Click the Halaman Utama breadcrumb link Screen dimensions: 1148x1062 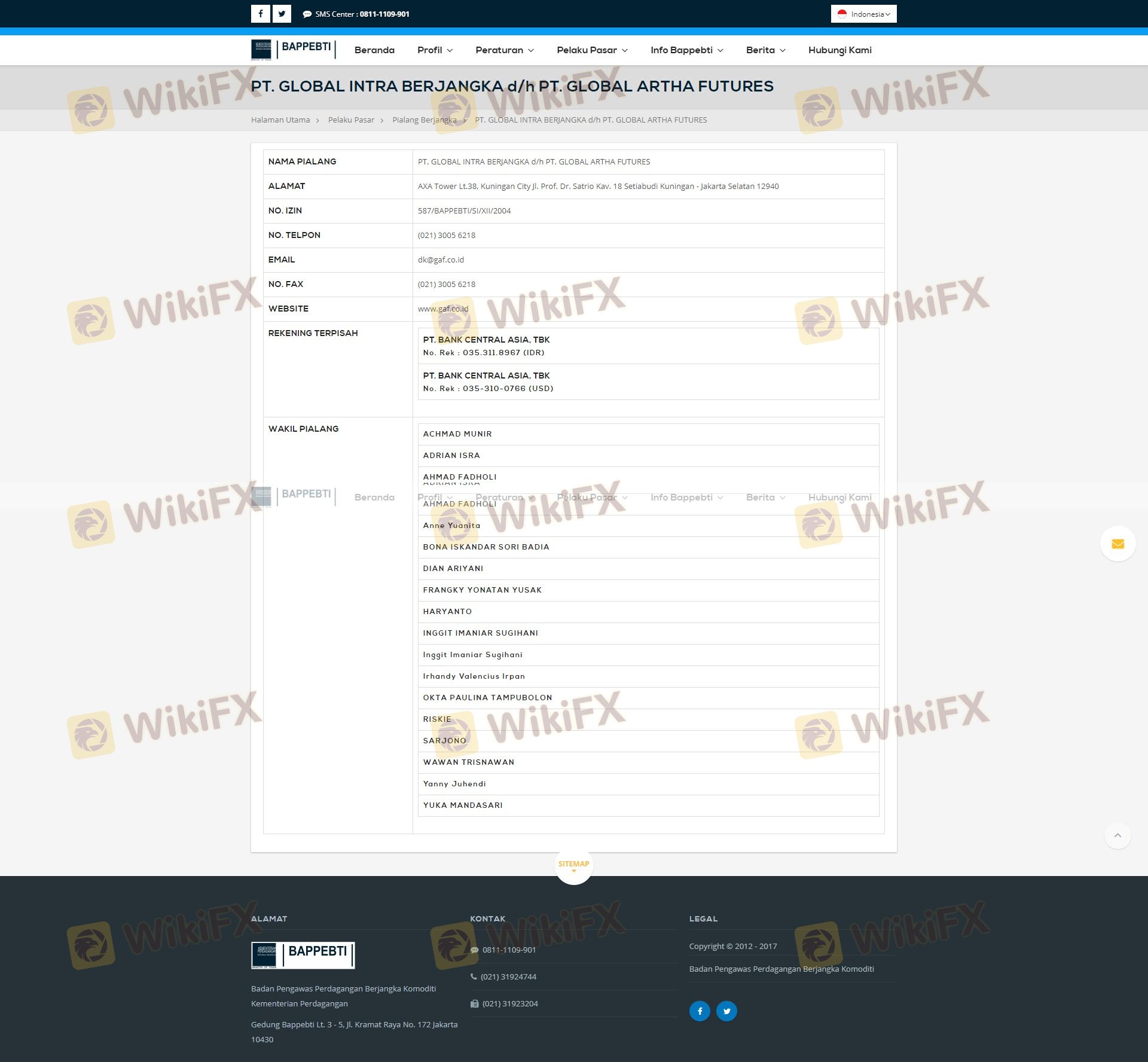(x=280, y=120)
